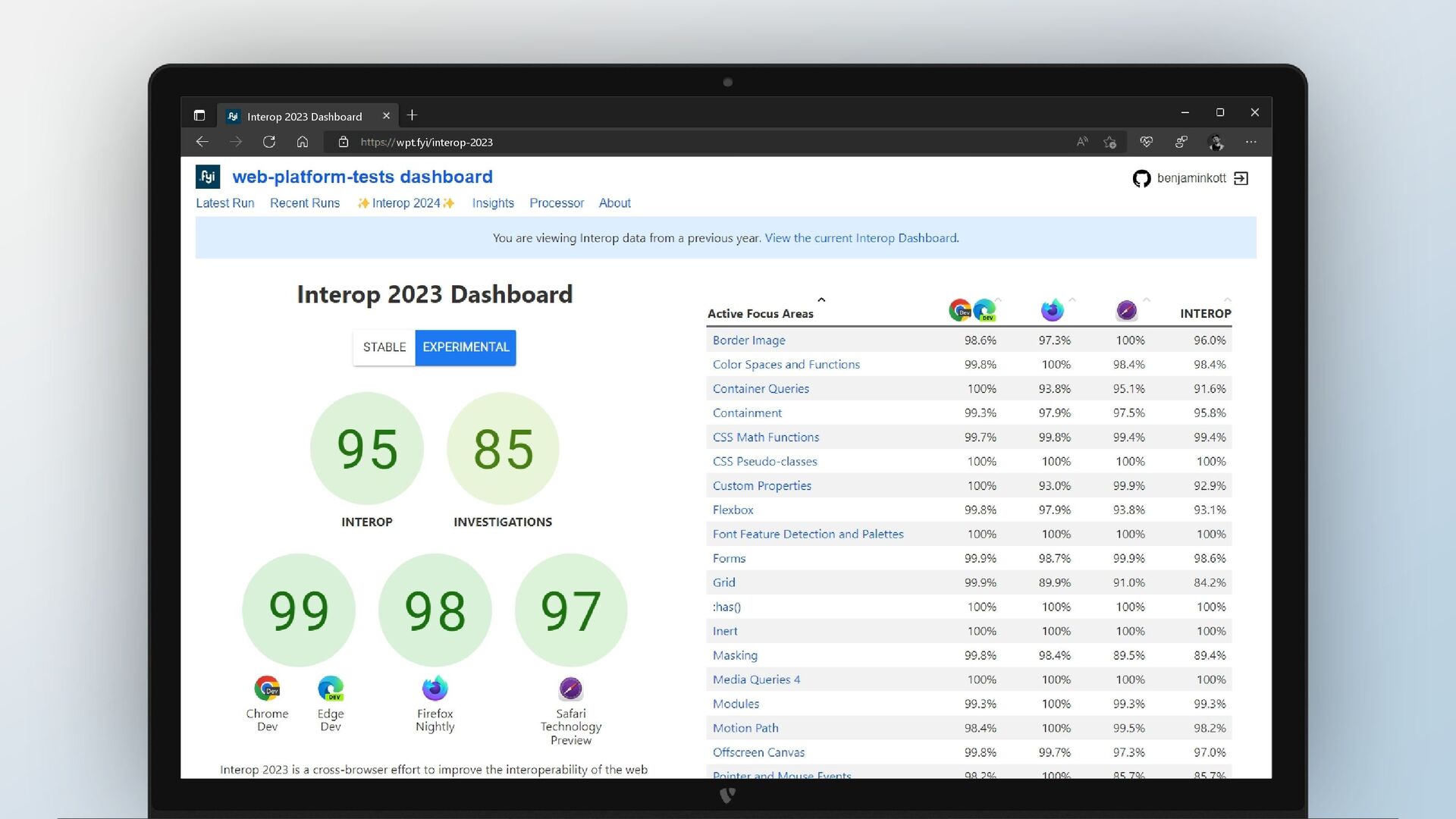The height and width of the screenshot is (819, 1456).
Task: Click Firefox icon in table header
Action: pos(1053,309)
